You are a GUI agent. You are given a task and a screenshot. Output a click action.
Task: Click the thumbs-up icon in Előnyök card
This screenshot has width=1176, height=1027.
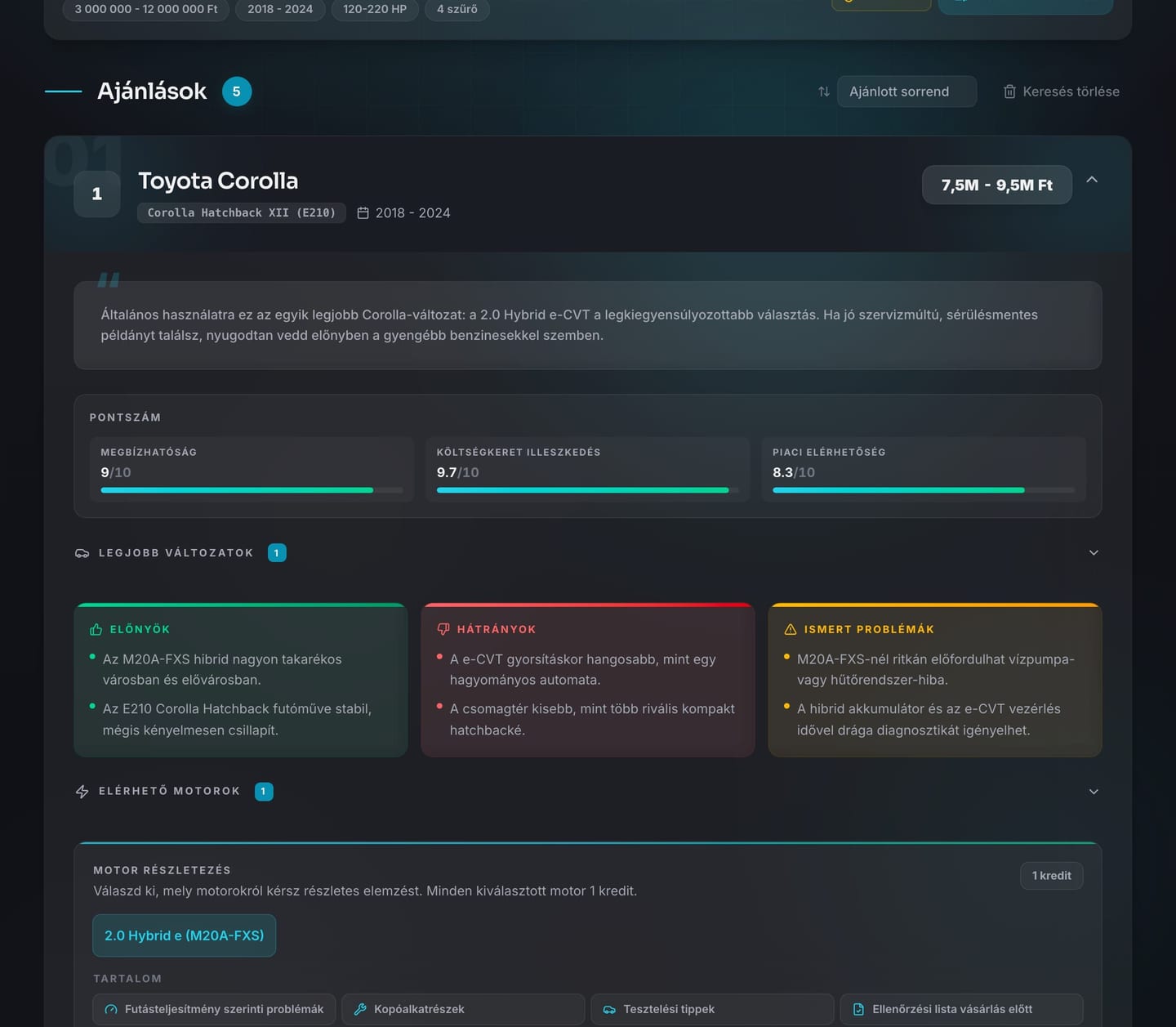(x=96, y=629)
